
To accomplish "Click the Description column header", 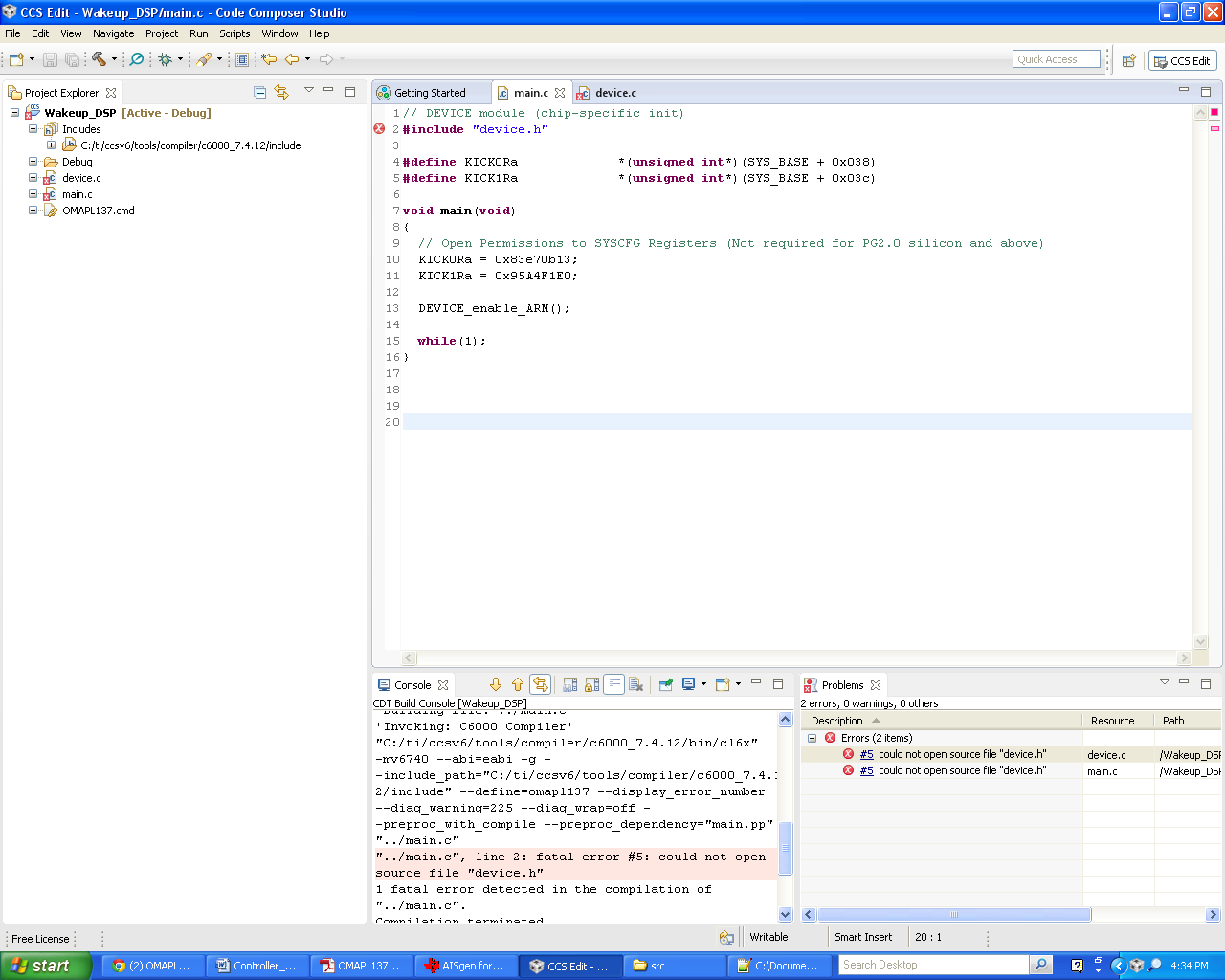I will (942, 721).
